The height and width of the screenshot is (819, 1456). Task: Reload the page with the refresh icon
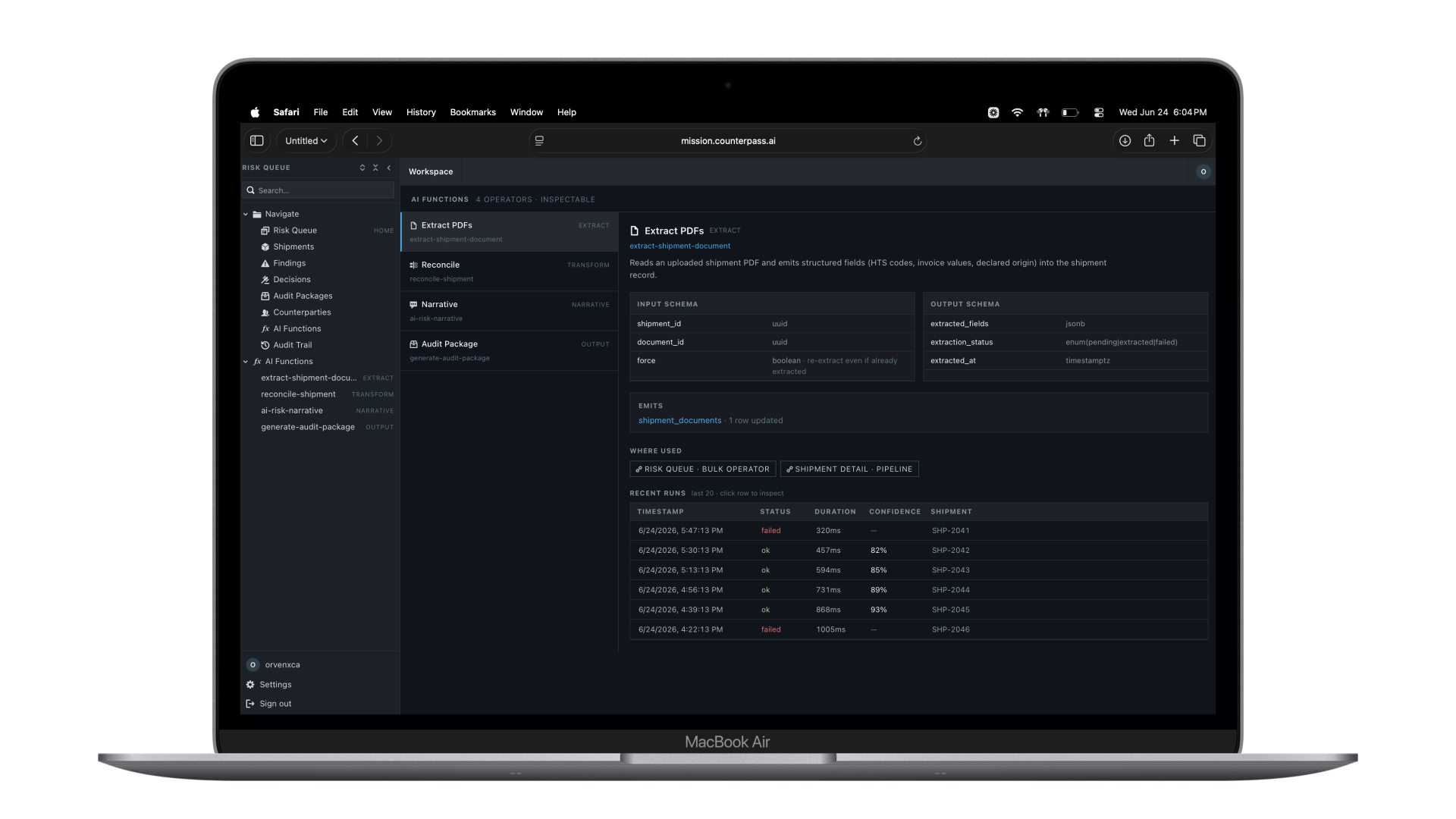[917, 141]
